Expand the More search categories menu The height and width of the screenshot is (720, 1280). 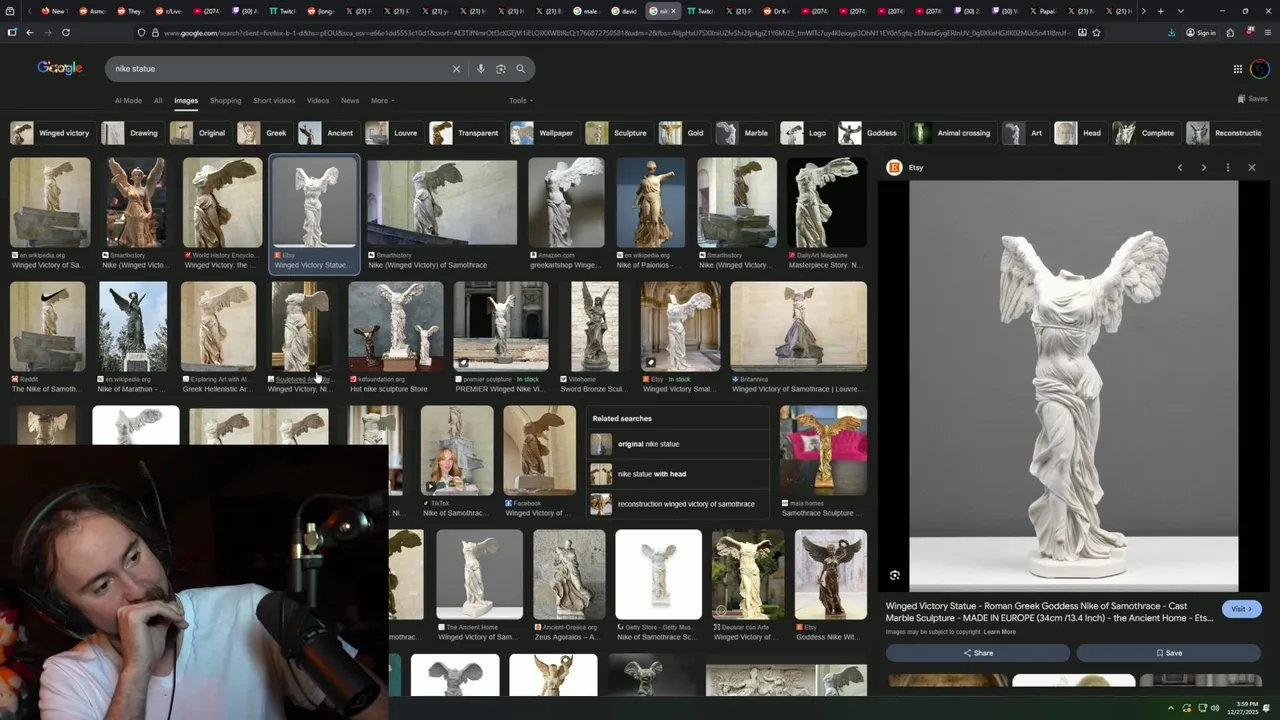[x=383, y=101]
